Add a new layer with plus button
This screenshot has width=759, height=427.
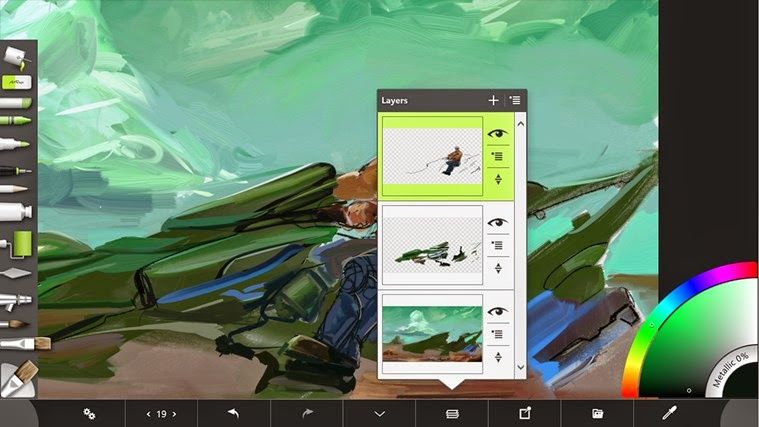pos(493,100)
